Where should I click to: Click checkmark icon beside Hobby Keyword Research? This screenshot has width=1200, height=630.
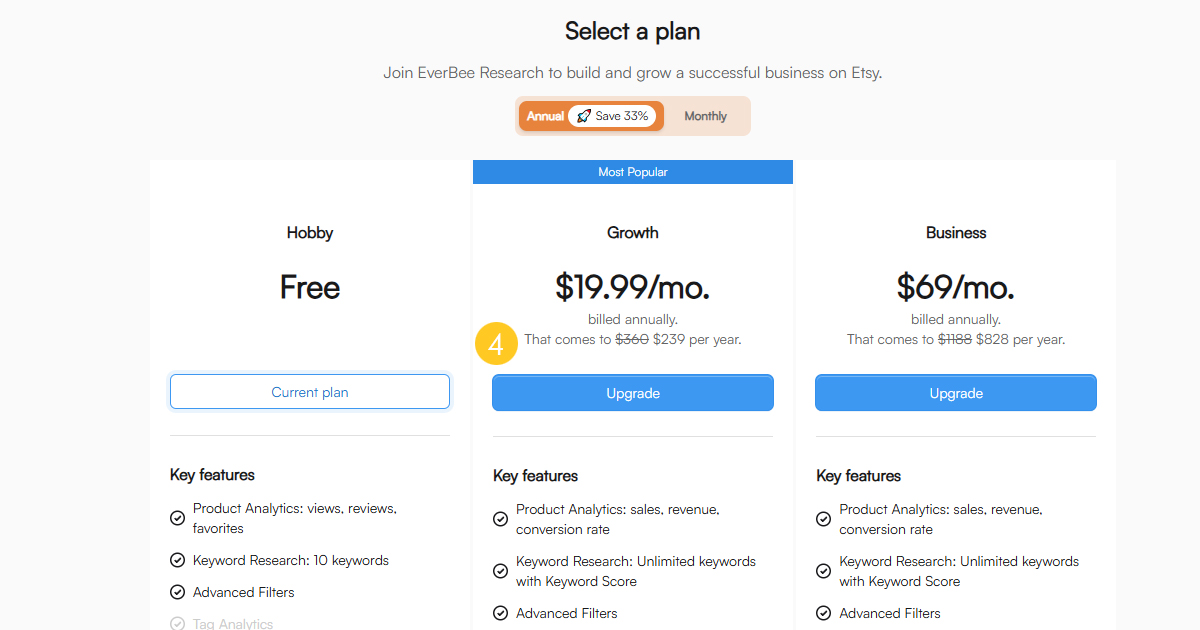(177, 560)
